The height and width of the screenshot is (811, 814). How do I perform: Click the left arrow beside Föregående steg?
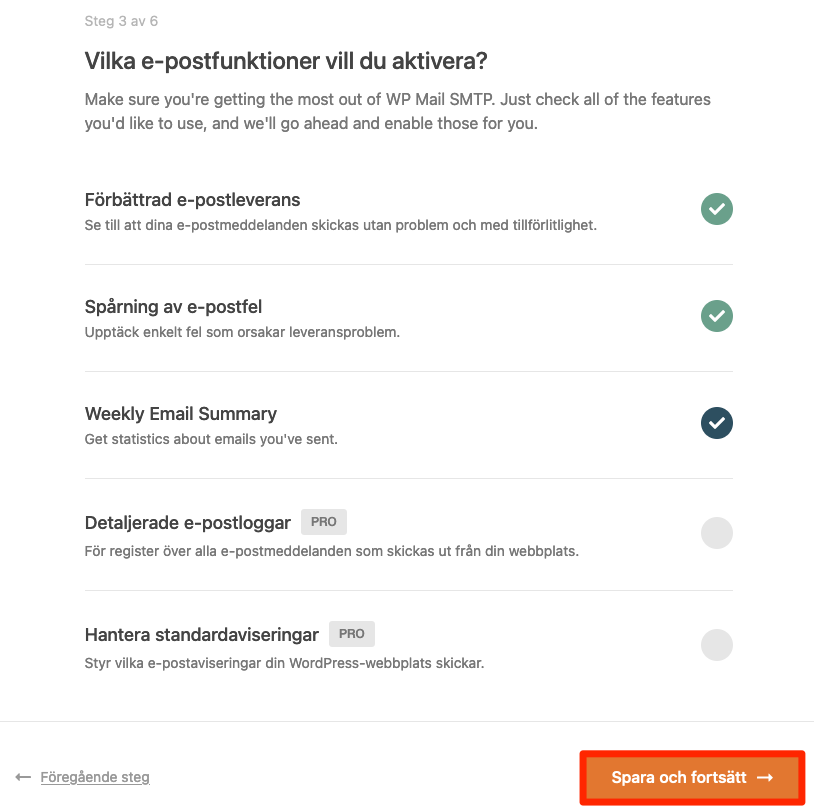tap(24, 777)
